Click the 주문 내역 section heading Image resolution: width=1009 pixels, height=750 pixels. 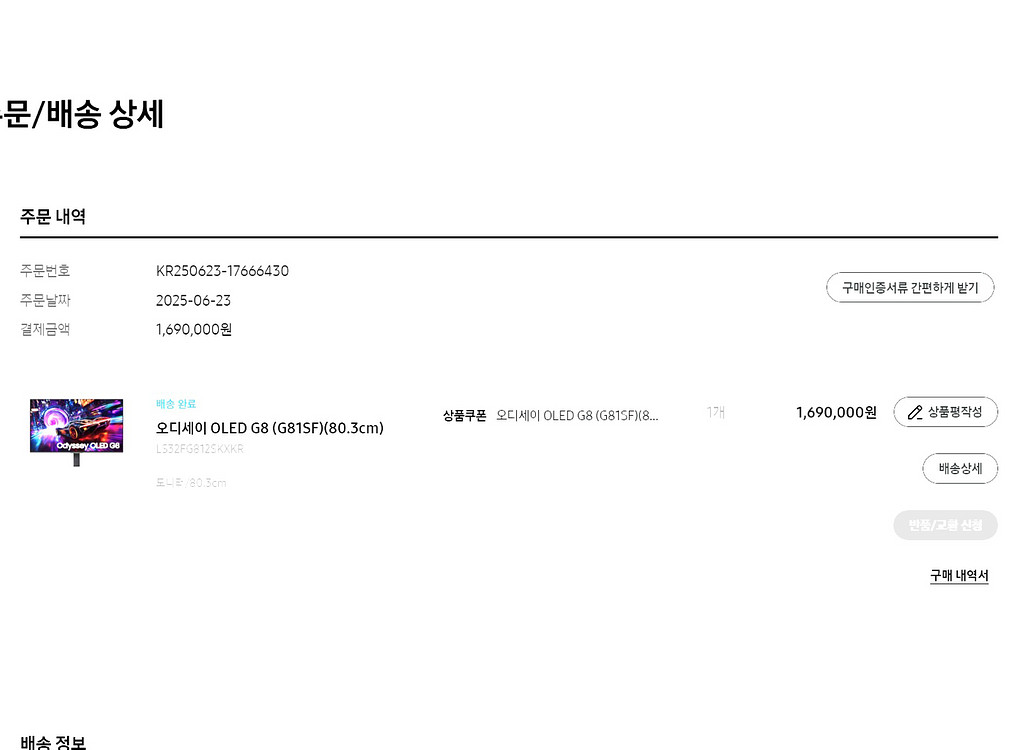[53, 216]
